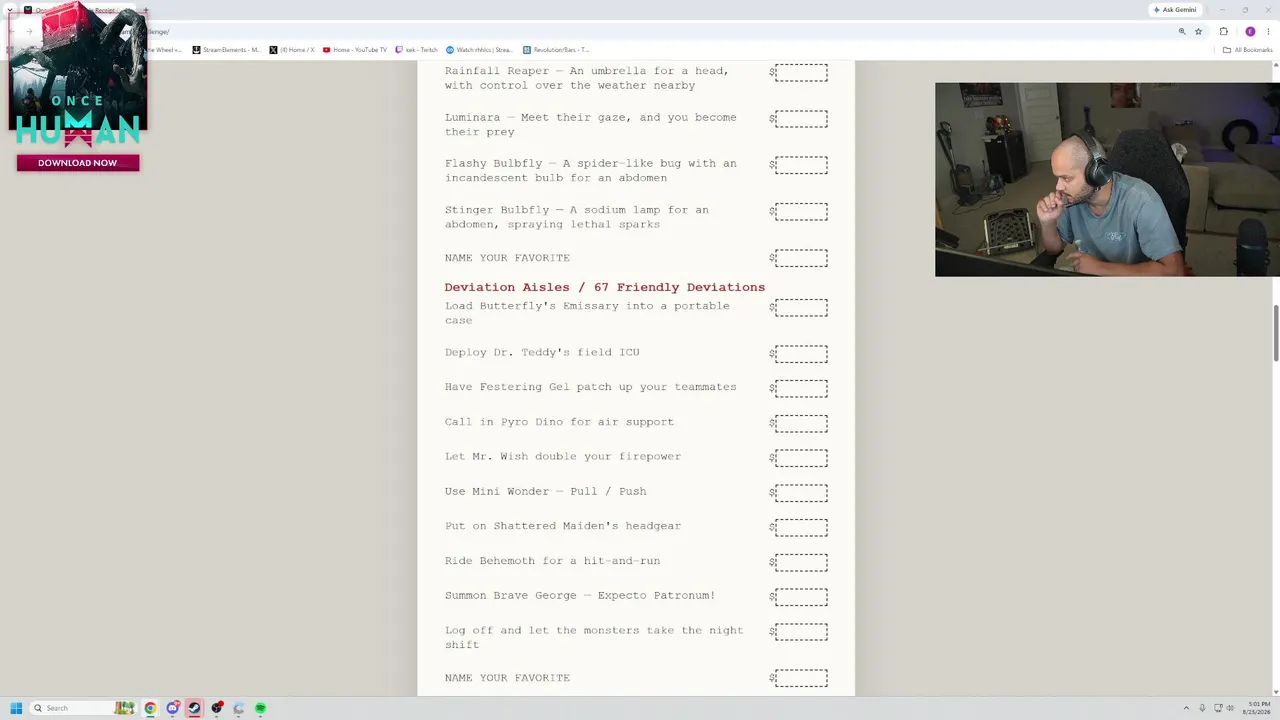Click price field for Flashy Bulbfly
This screenshot has width=1280, height=720.
pos(801,165)
